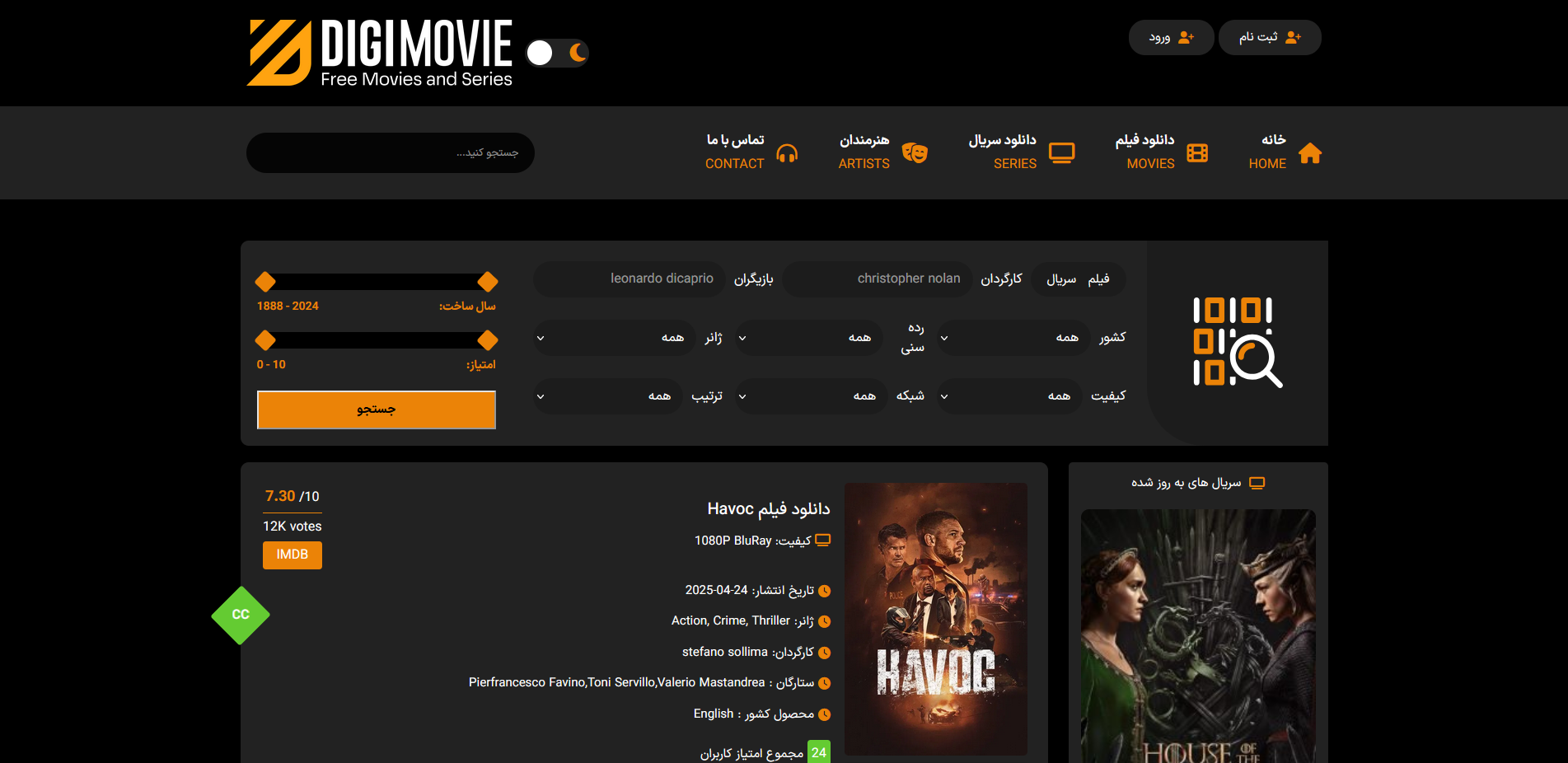This screenshot has height=763, width=1568.
Task: Click the green CC subtitle badge
Action: (x=241, y=616)
